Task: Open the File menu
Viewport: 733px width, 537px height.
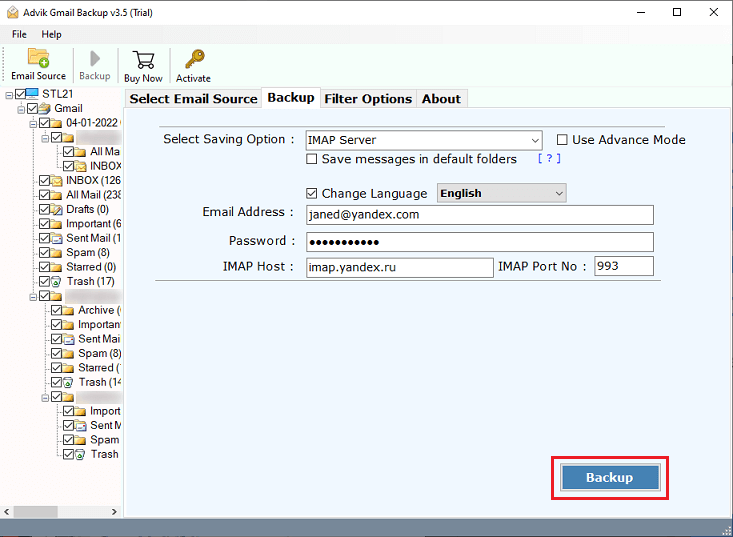Action: point(19,34)
